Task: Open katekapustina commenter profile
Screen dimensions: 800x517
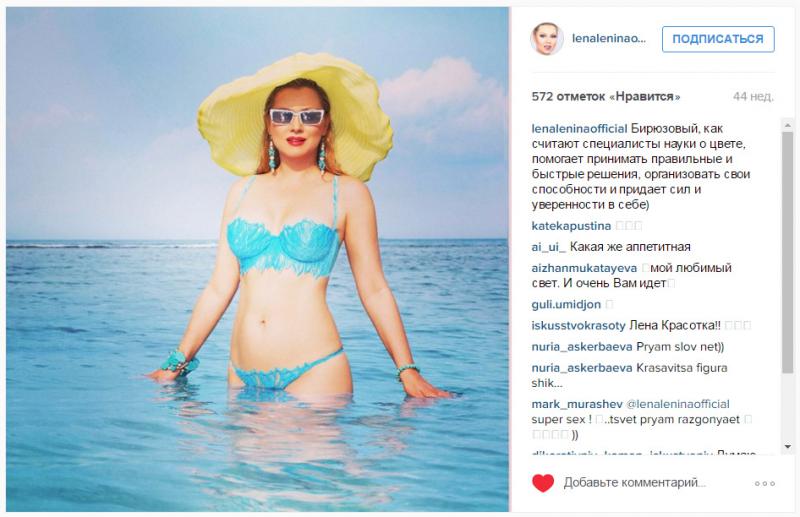Action: tap(571, 226)
